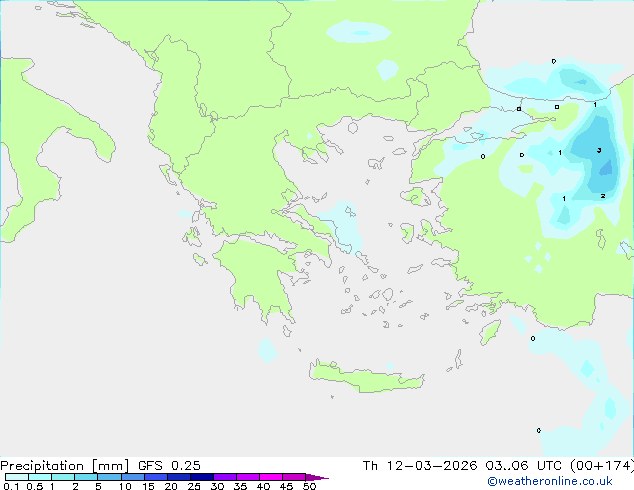This screenshot has width=634, height=490.
Task: Click the "Th 12-03-2026" date text
Action: click(x=420, y=465)
